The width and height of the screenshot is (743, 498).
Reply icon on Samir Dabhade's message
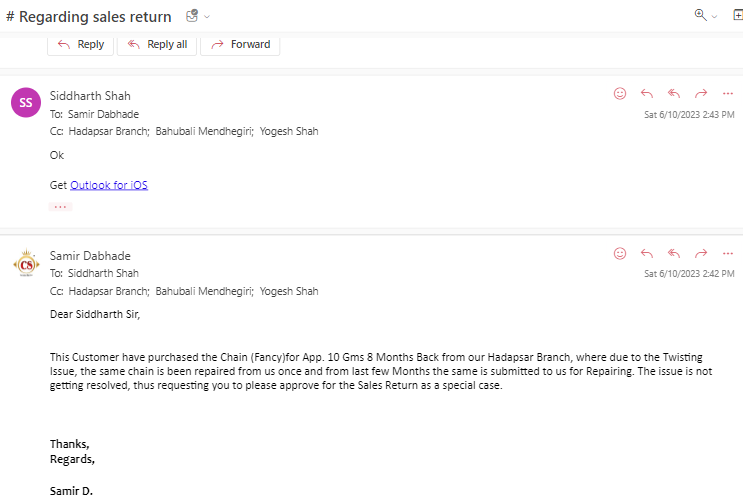coord(647,254)
